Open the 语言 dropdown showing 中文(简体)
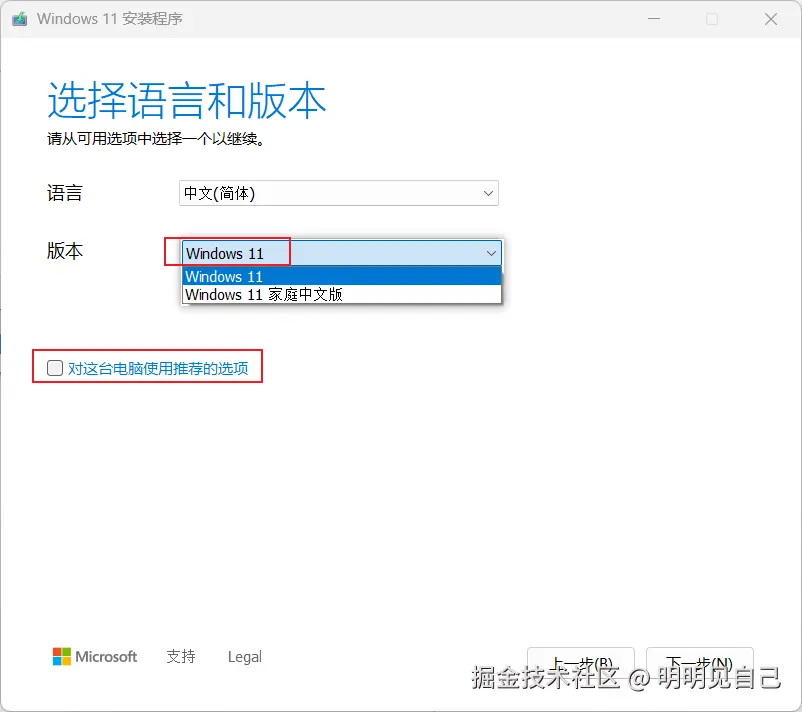 pyautogui.click(x=339, y=193)
